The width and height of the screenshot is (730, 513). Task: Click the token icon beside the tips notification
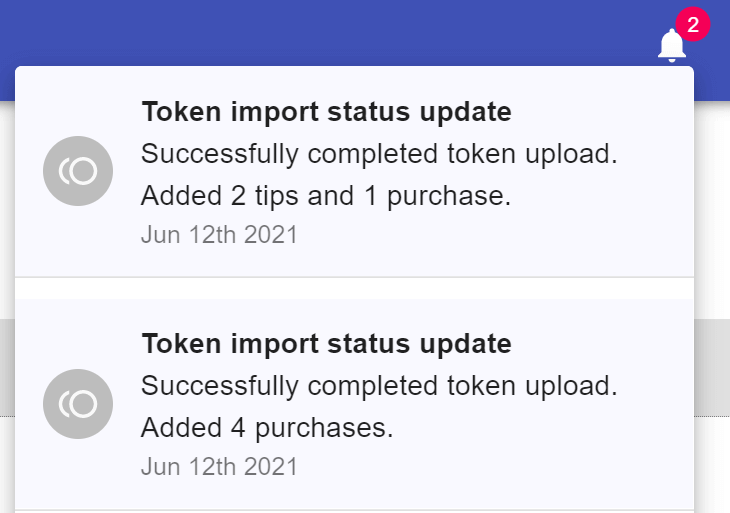pyautogui.click(x=78, y=171)
